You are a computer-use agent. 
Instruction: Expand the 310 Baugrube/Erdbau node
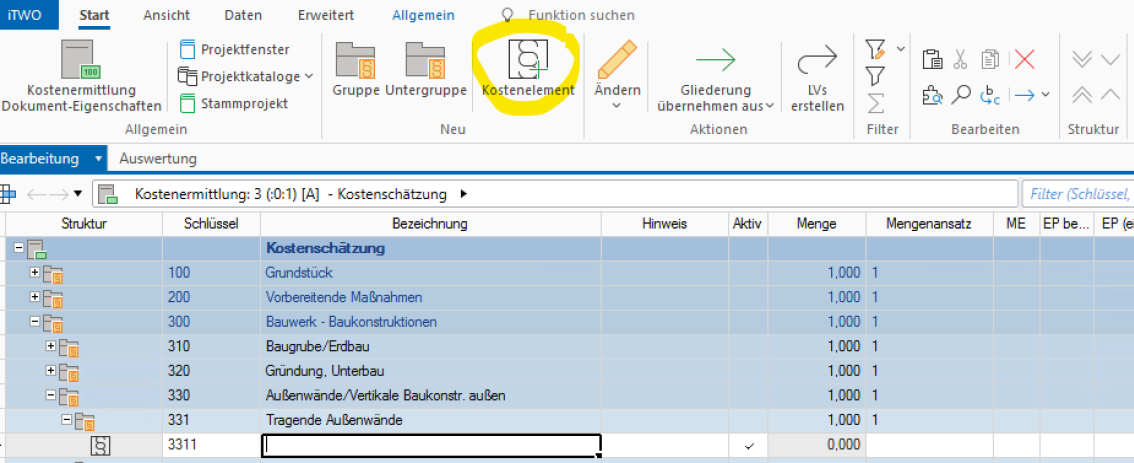51,346
